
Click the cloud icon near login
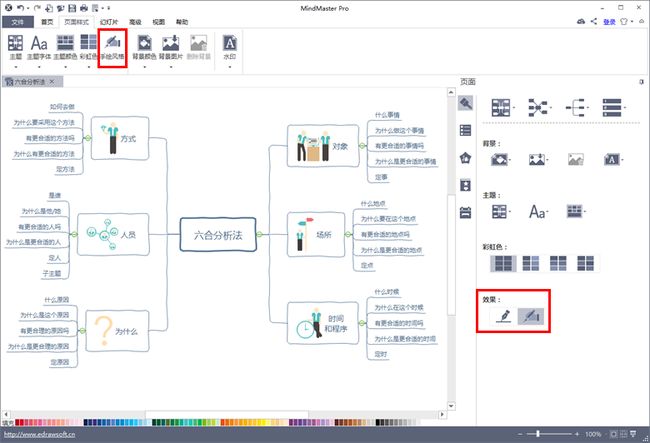pos(581,22)
